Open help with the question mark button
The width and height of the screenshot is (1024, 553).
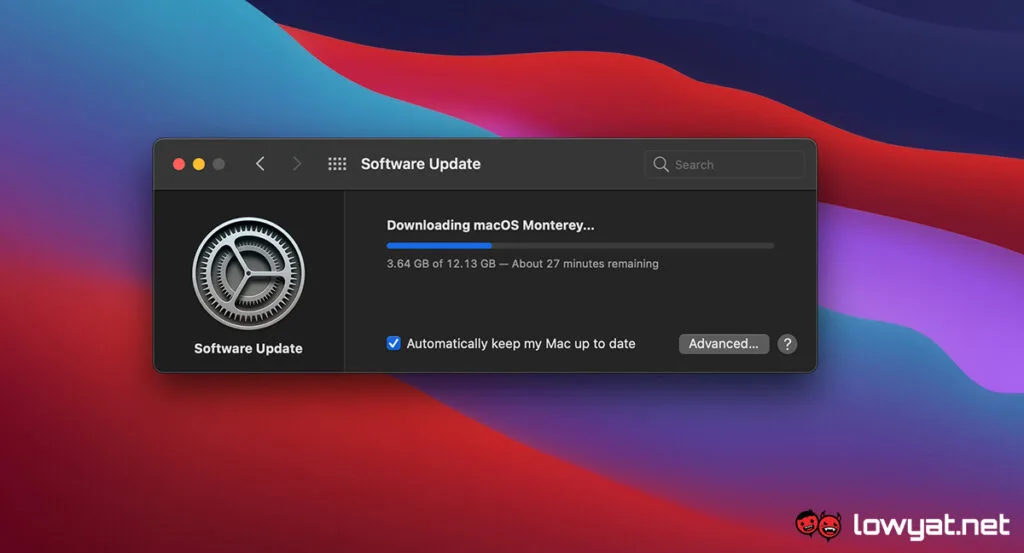point(787,344)
